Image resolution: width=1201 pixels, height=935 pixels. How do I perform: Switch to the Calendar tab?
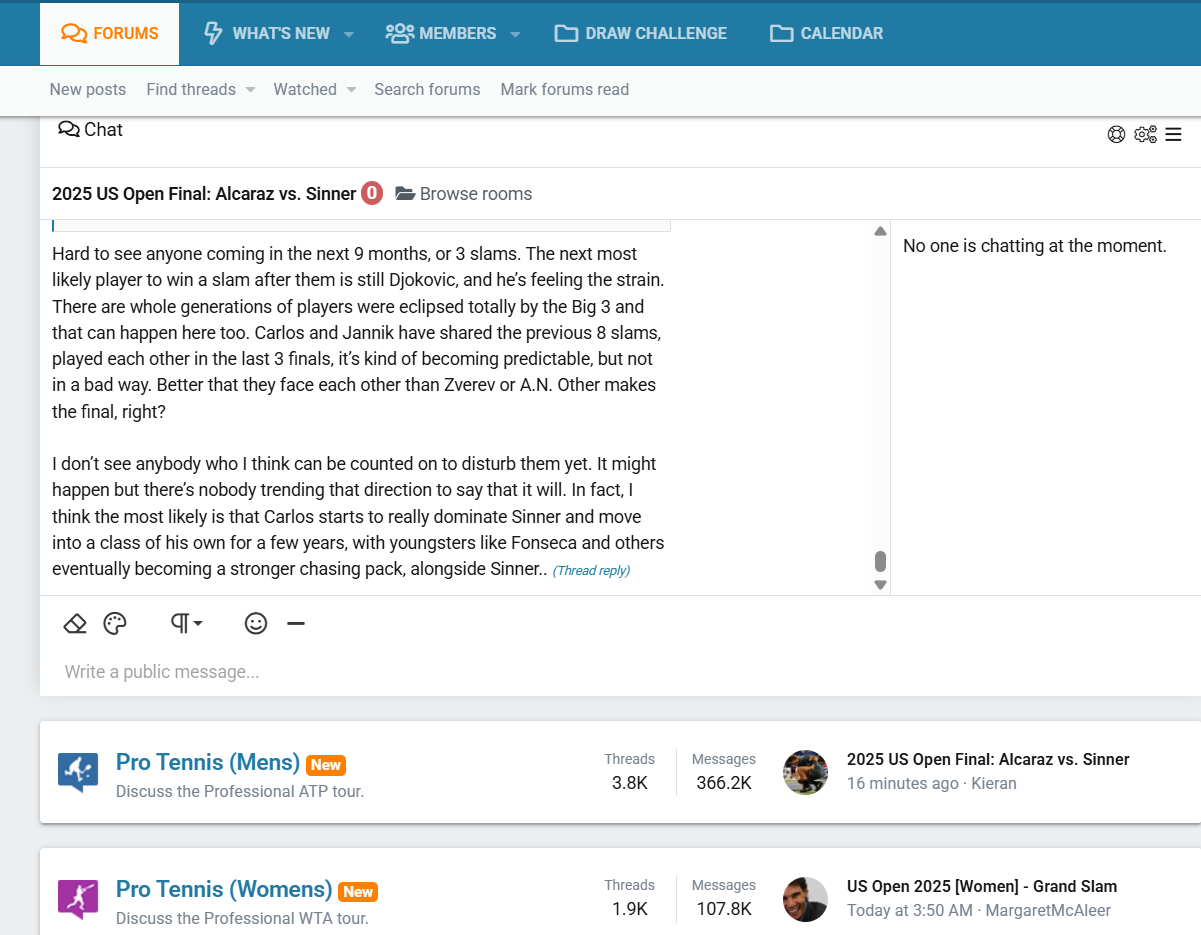(827, 33)
